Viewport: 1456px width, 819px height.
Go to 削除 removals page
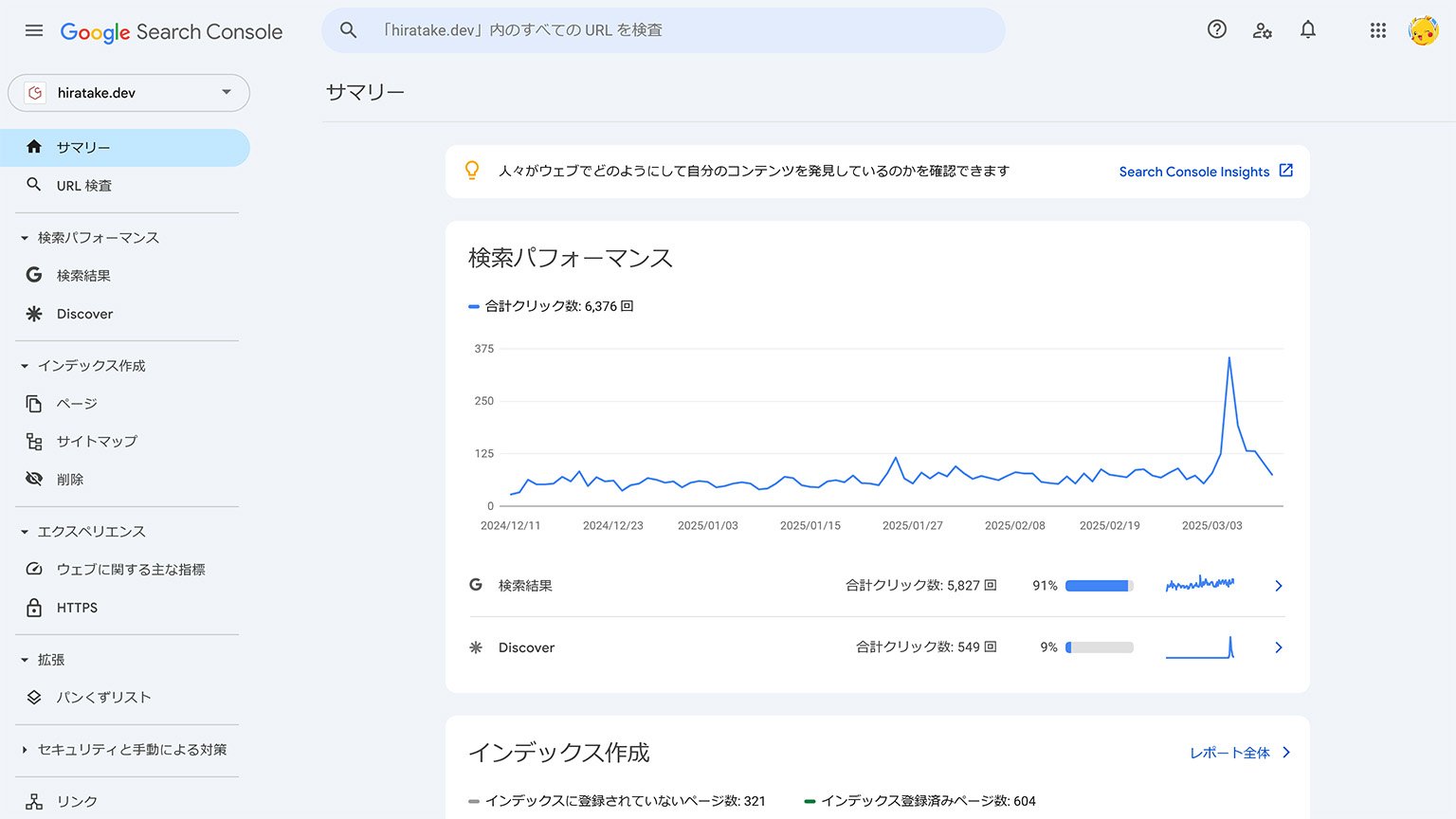125,480
